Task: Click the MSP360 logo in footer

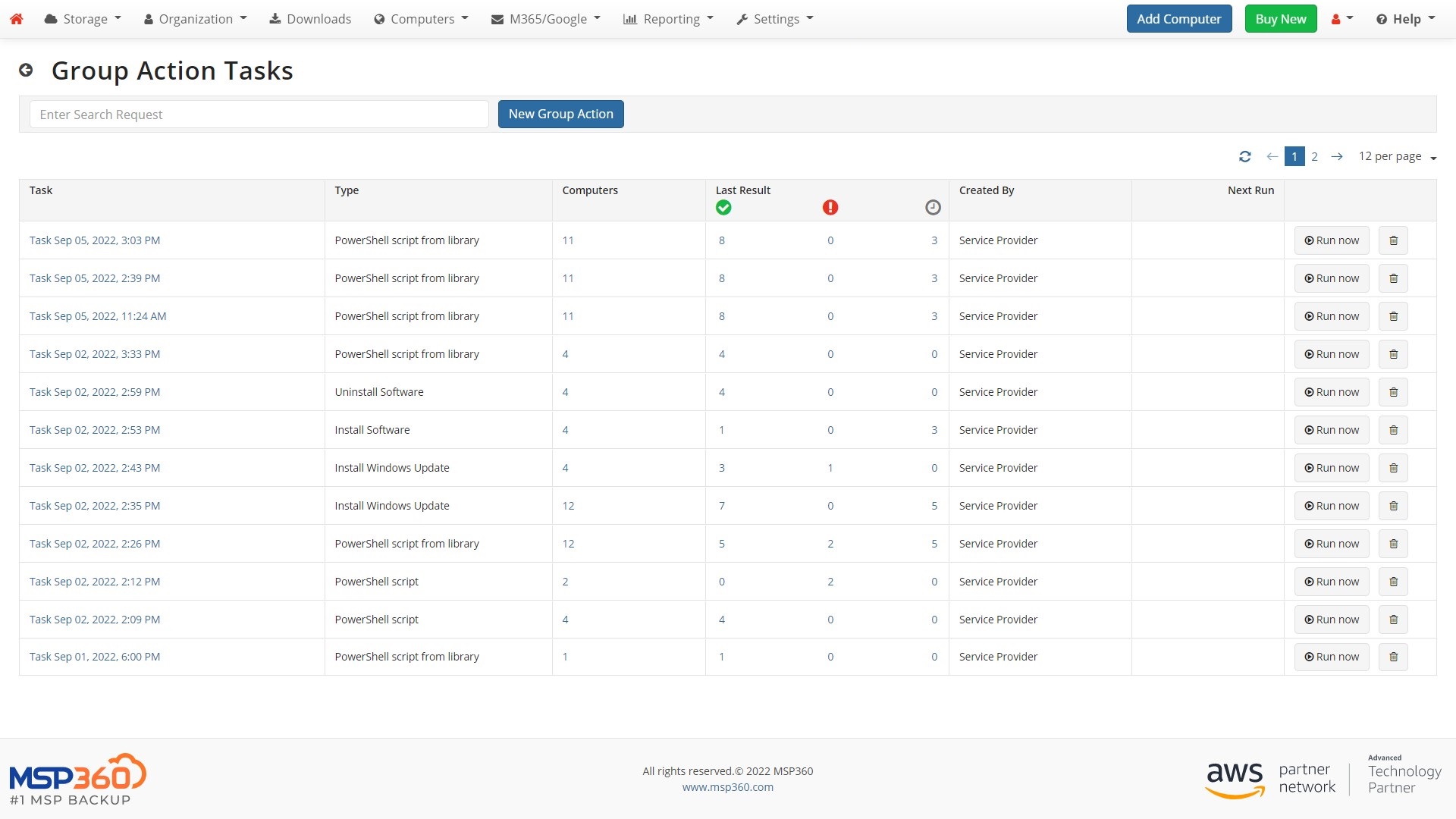Action: point(77,779)
